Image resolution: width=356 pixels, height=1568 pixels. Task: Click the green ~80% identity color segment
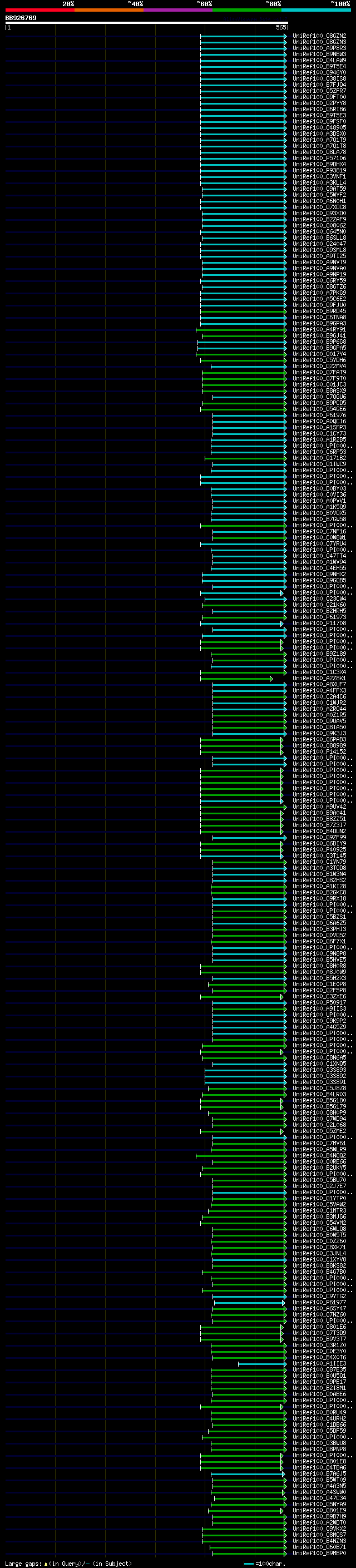(x=247, y=10)
